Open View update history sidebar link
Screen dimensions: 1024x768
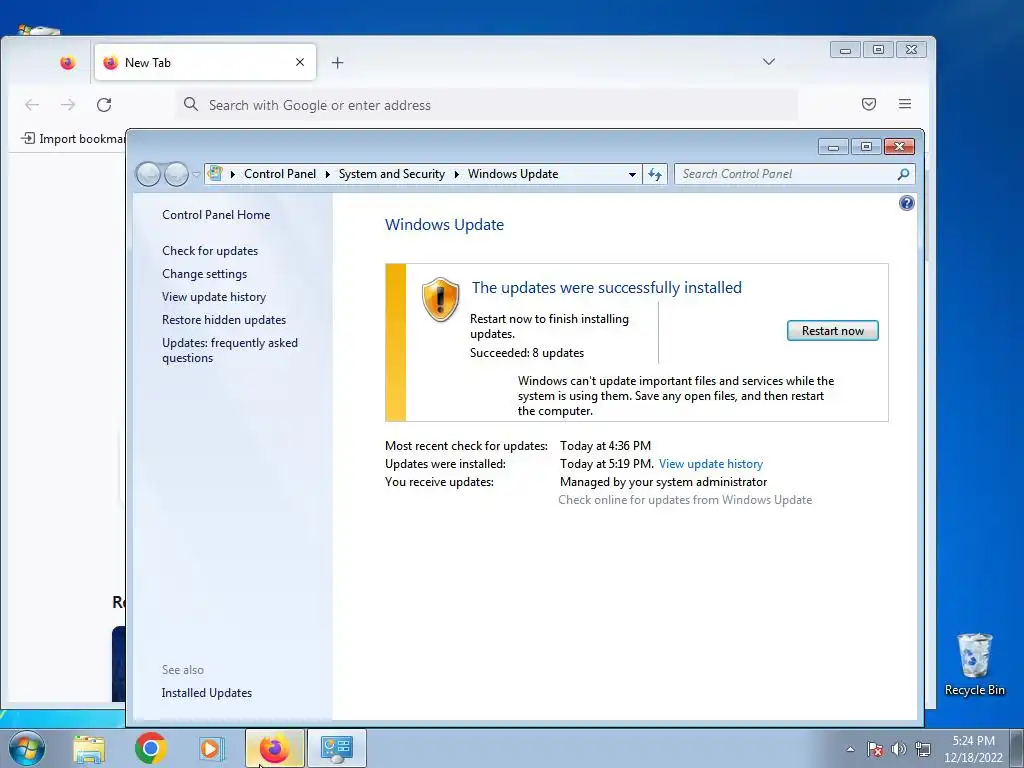point(214,296)
